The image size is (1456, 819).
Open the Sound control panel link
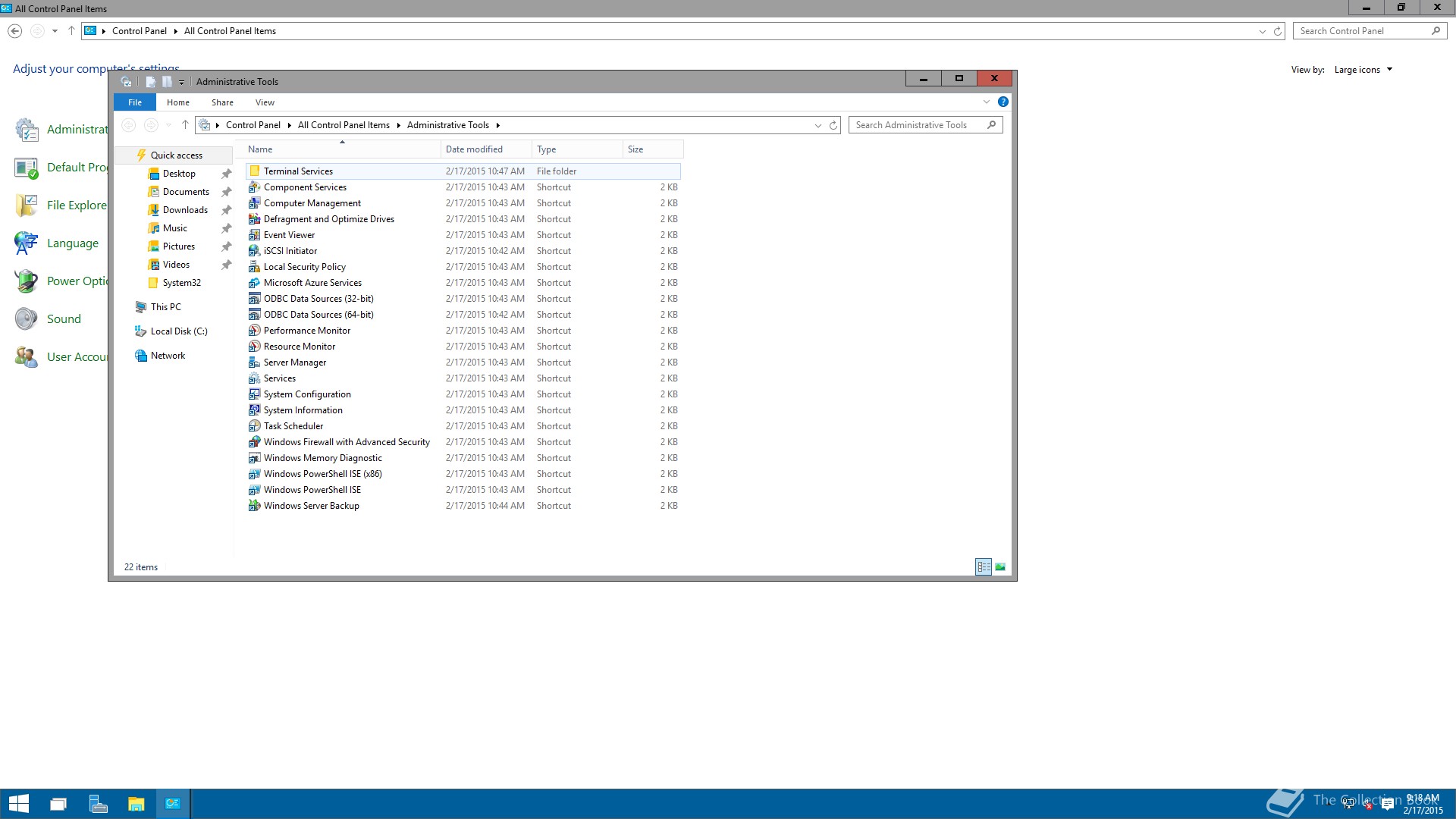(x=64, y=319)
